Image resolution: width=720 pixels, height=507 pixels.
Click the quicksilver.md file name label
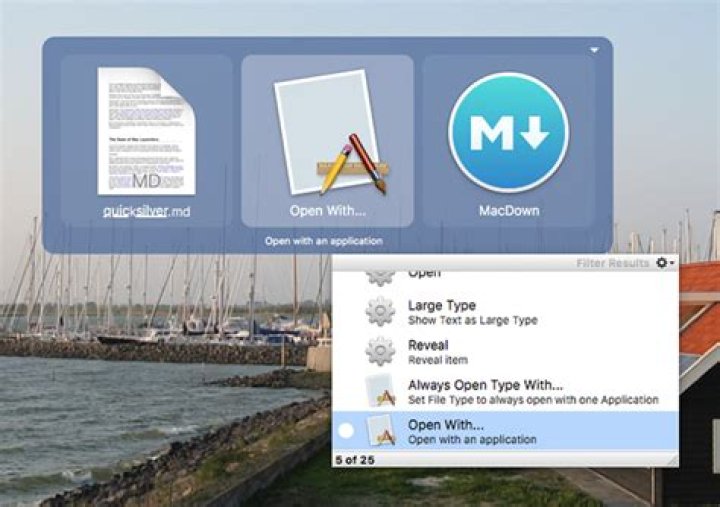[146, 211]
